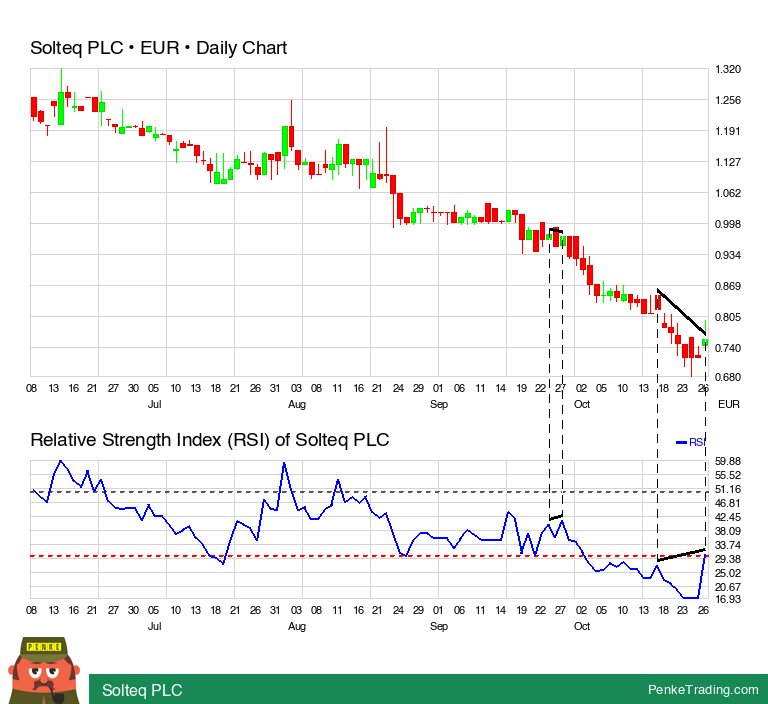Viewport: 768px width, 704px height.
Task: Click the chart title 'Solteq PLC • EUR • Daily Chart'
Action: (158, 48)
